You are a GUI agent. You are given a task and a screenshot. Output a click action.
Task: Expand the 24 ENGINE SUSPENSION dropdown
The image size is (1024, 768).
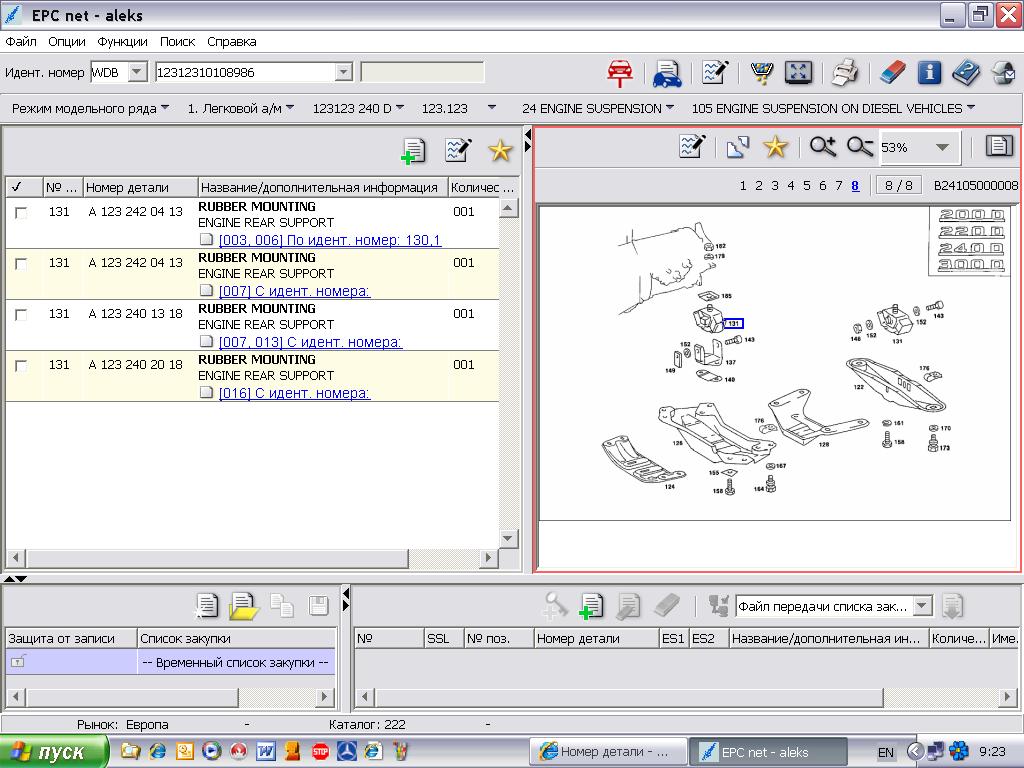[x=669, y=108]
